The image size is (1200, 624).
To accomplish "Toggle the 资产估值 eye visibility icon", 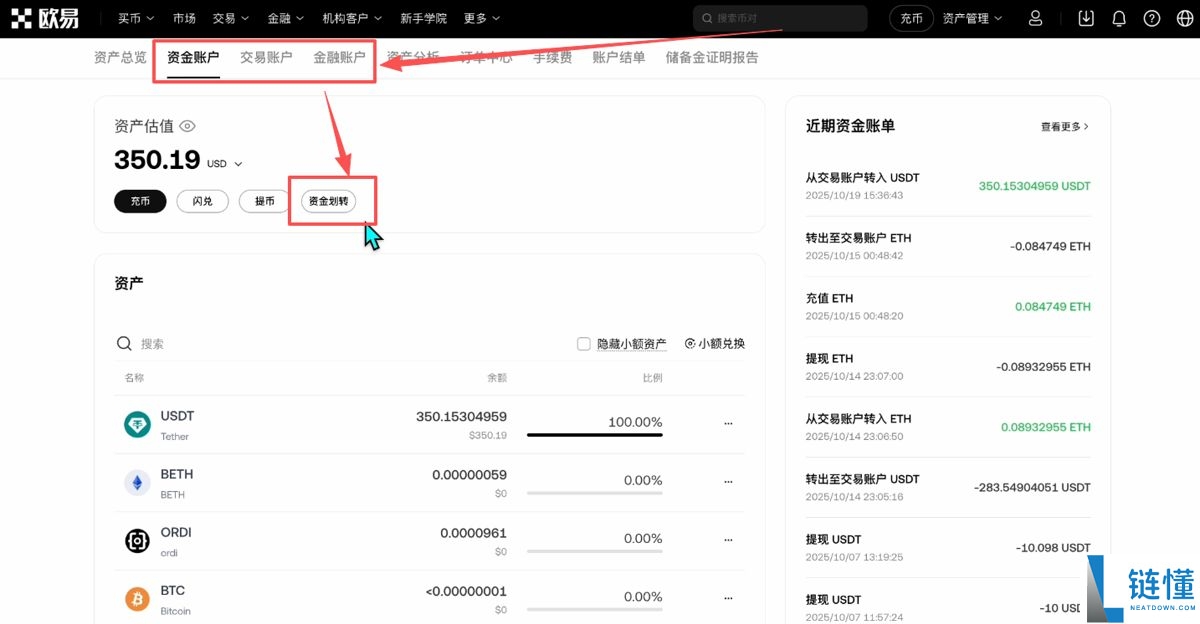I will click(188, 126).
